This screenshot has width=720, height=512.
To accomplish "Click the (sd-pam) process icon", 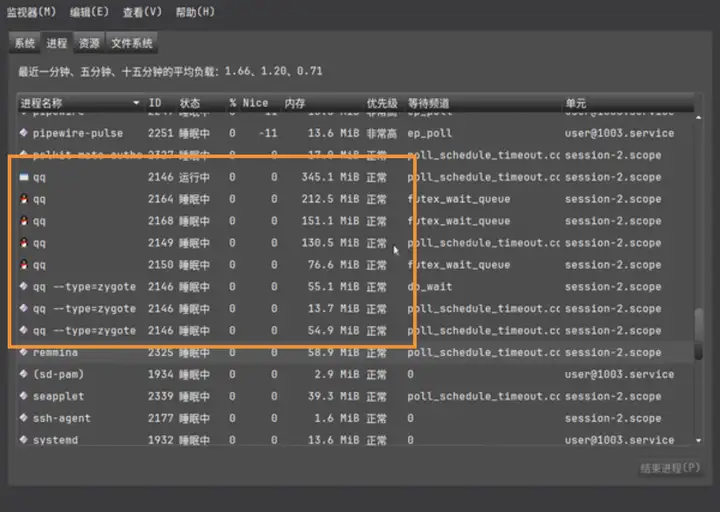I will coord(23,374).
